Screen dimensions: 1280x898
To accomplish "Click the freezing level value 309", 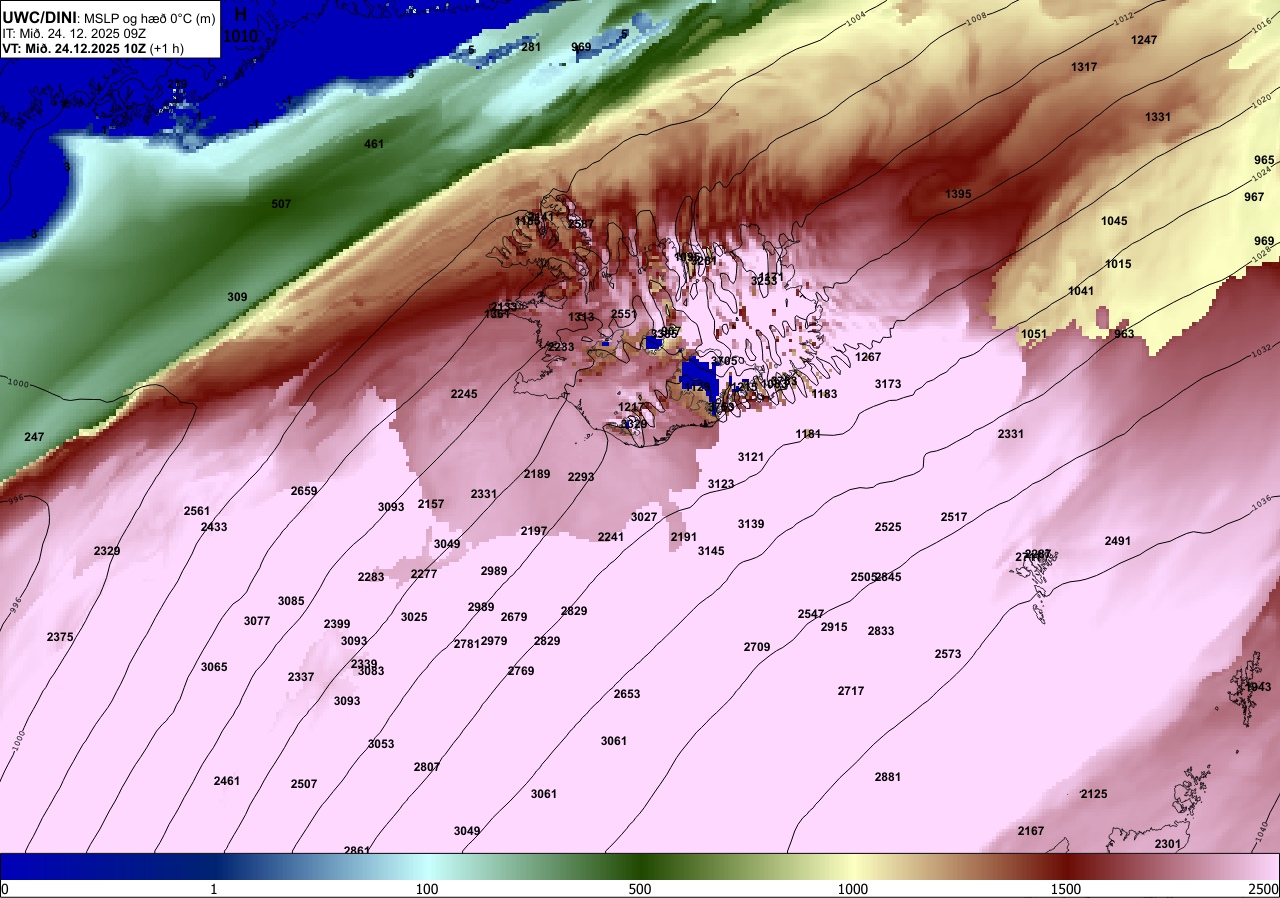I will pyautogui.click(x=237, y=297).
